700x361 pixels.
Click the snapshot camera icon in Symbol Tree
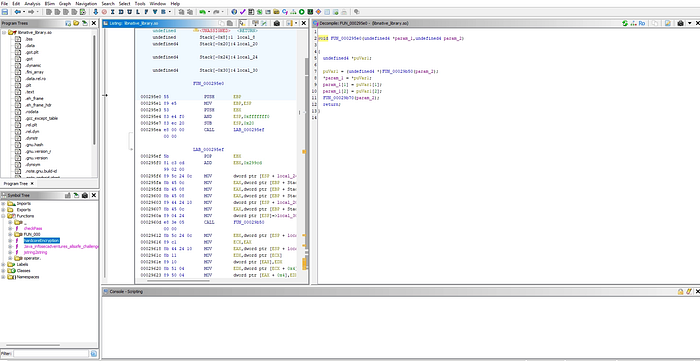tap(85, 195)
